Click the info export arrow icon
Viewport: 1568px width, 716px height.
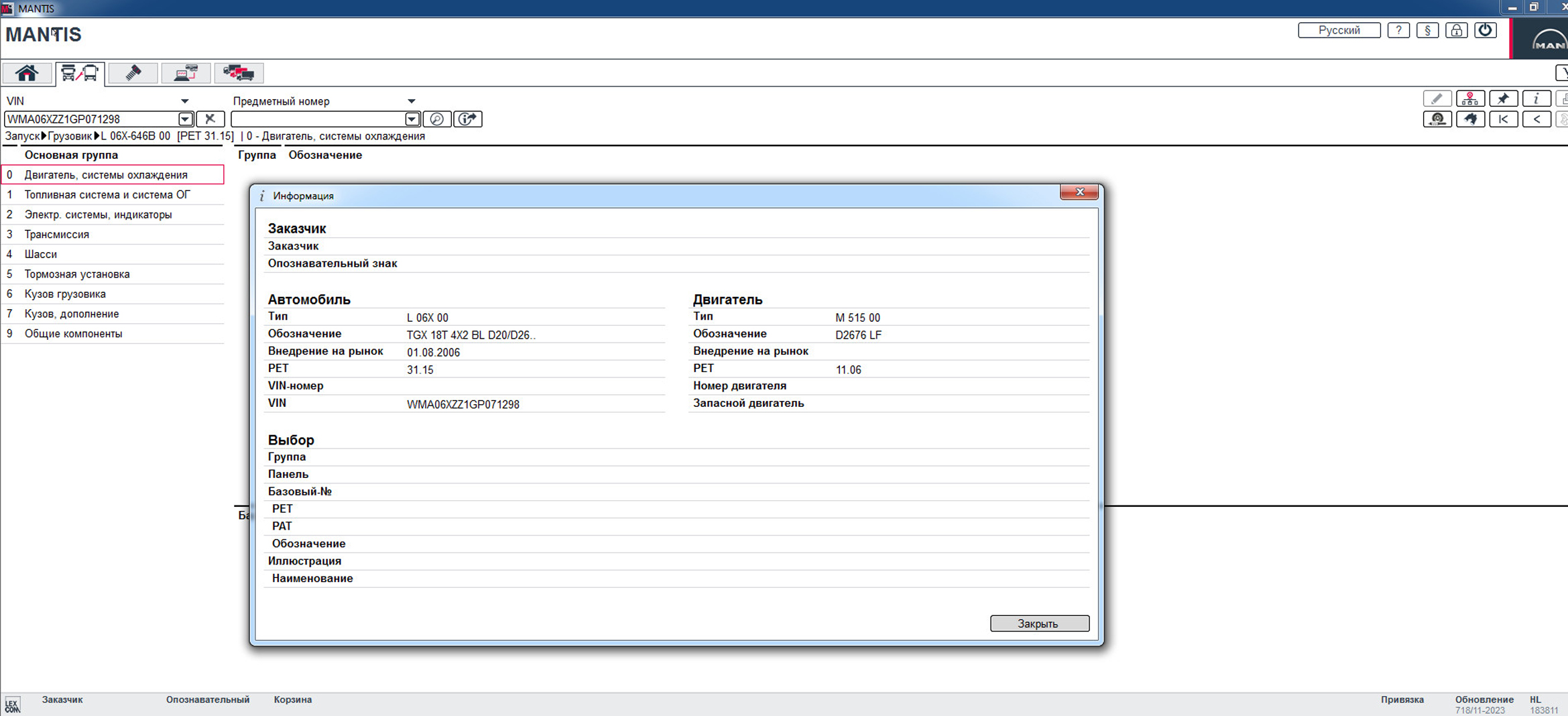468,119
